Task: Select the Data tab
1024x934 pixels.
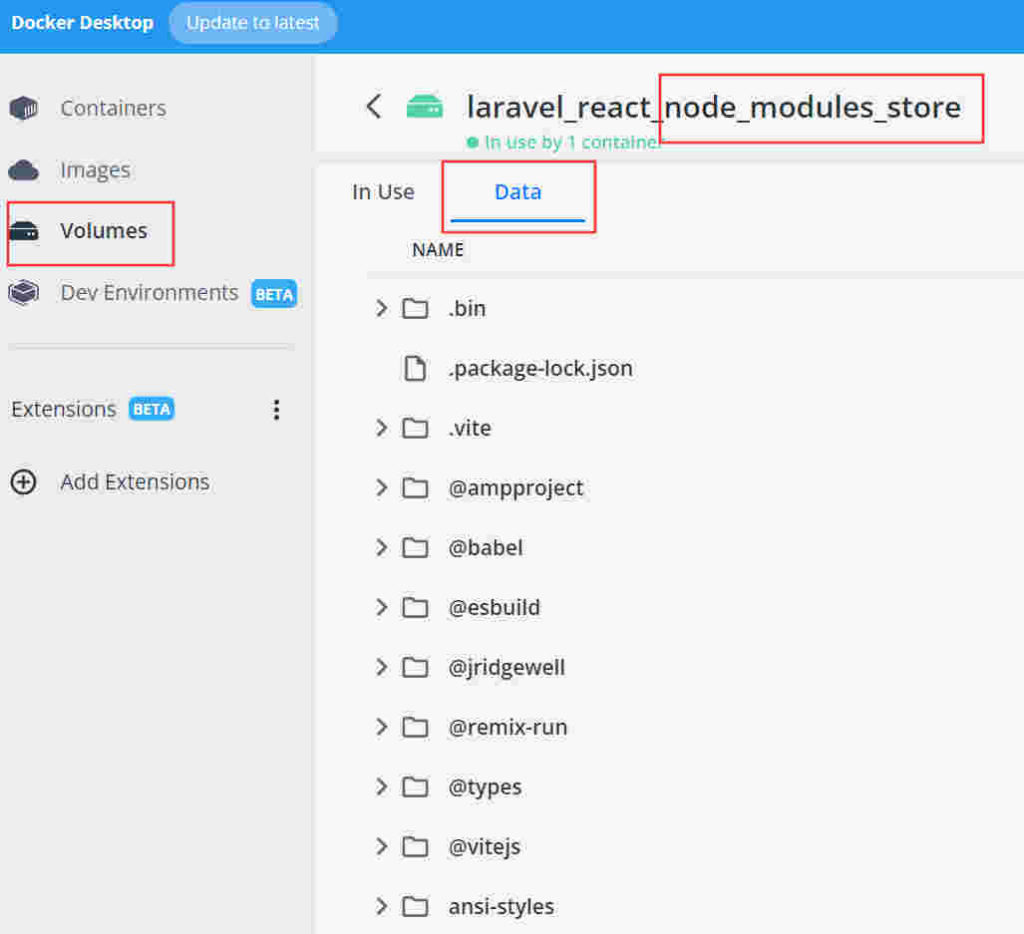Action: 518,192
